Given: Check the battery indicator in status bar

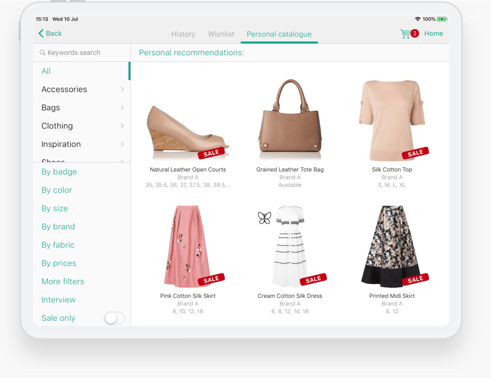Looking at the screenshot, I should (x=442, y=19).
